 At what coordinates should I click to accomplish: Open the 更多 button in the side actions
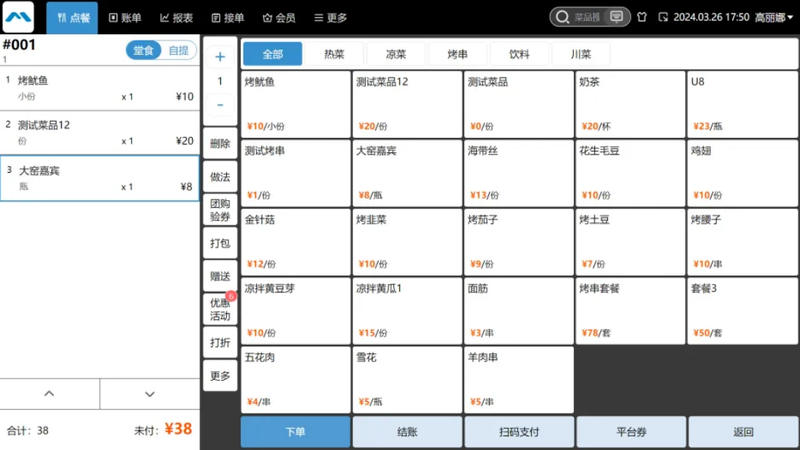tap(220, 376)
